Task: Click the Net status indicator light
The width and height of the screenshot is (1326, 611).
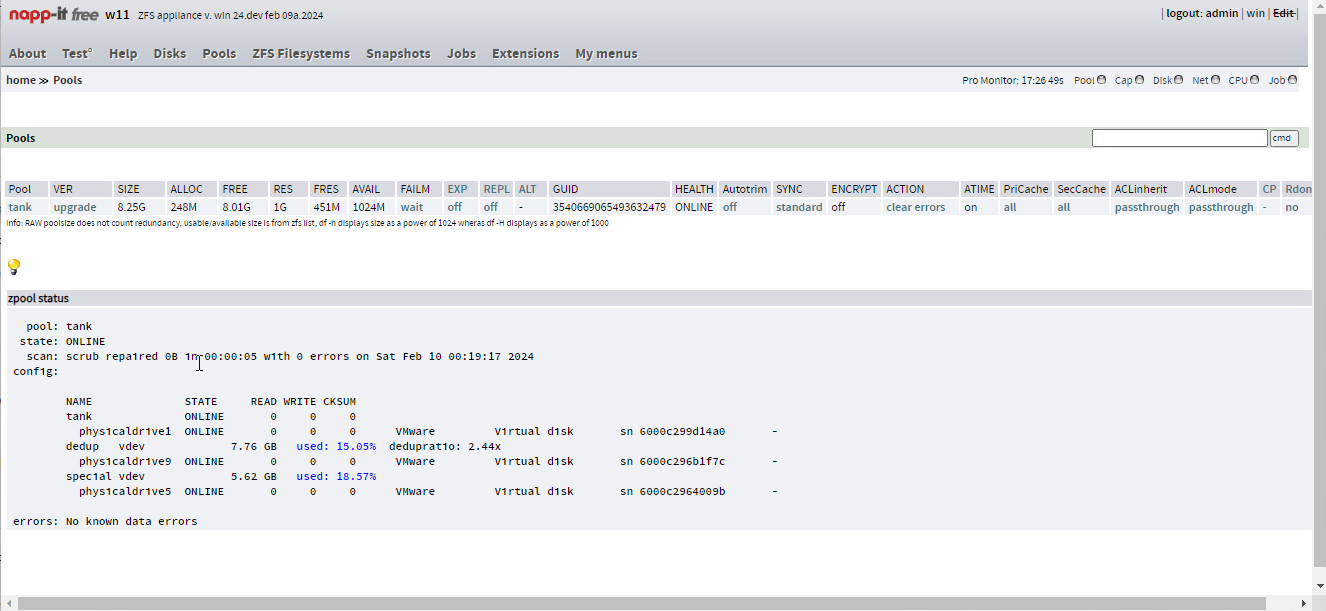Action: [1215, 80]
